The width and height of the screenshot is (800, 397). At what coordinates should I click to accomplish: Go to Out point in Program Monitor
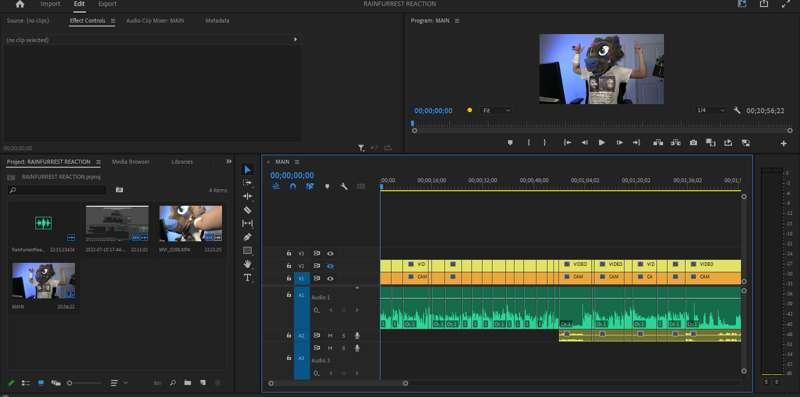coord(636,143)
